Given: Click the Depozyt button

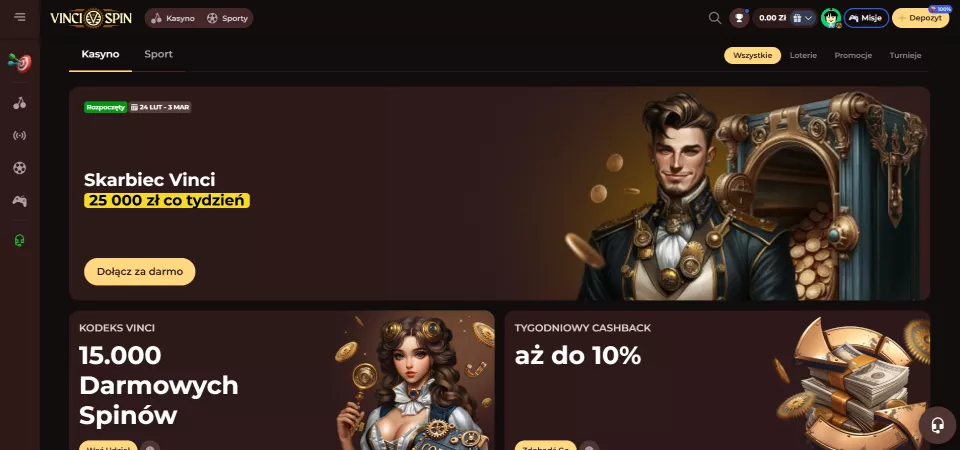Looking at the screenshot, I should pos(920,18).
